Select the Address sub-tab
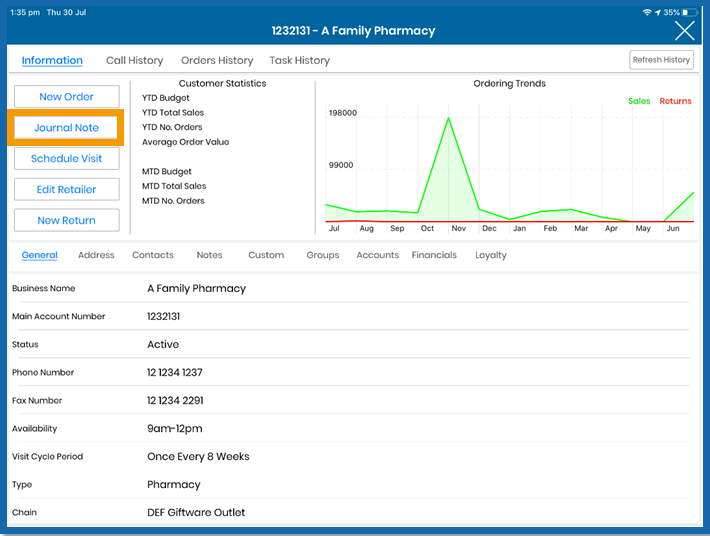The width and height of the screenshot is (710, 536). tap(96, 255)
